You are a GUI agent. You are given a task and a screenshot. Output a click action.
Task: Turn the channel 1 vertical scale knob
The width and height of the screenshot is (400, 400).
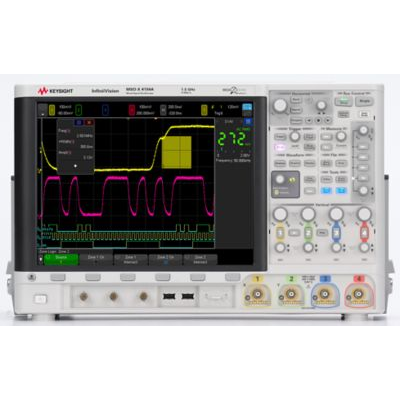(280, 214)
